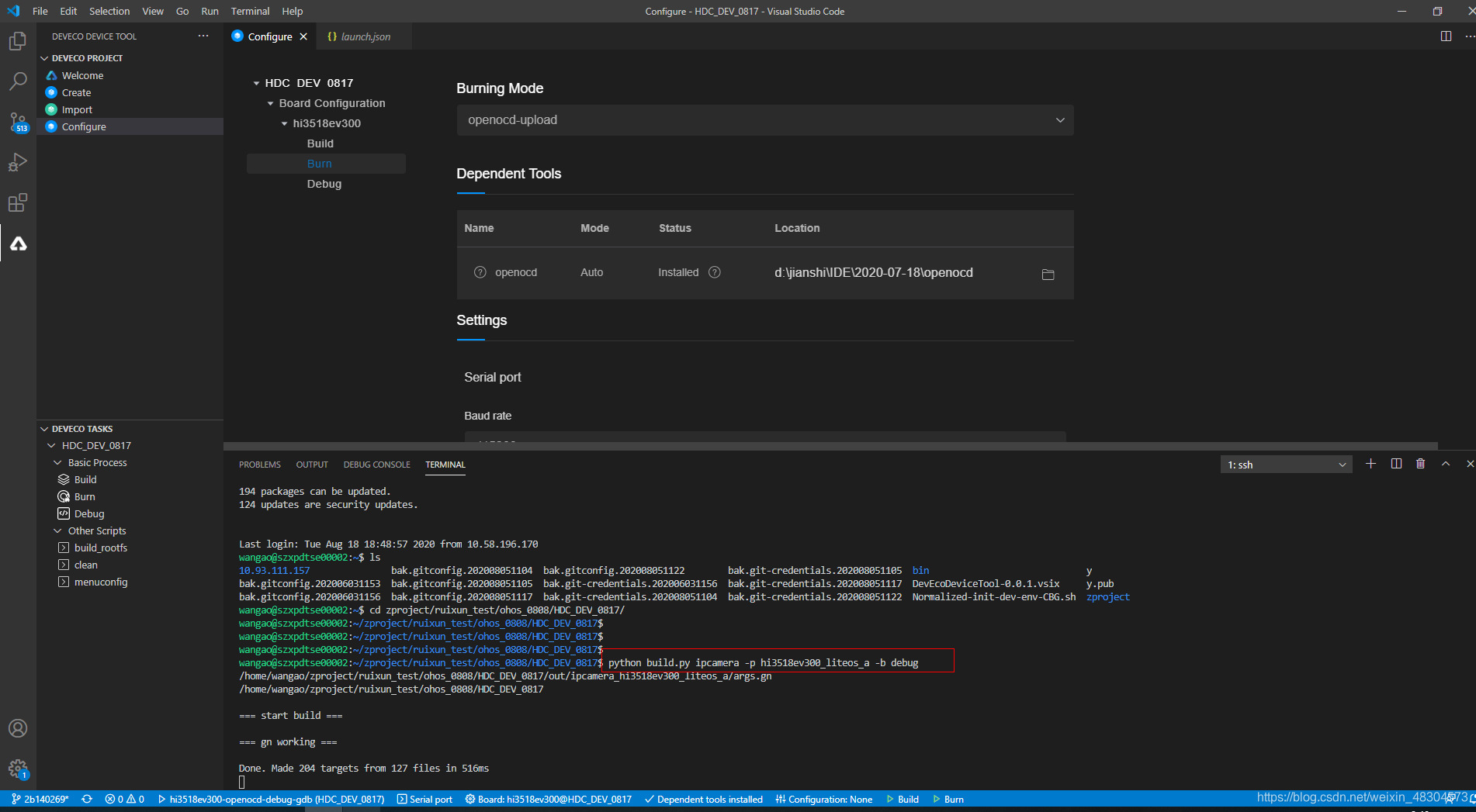
Task: Run the build_rootfs script
Action: pos(101,548)
